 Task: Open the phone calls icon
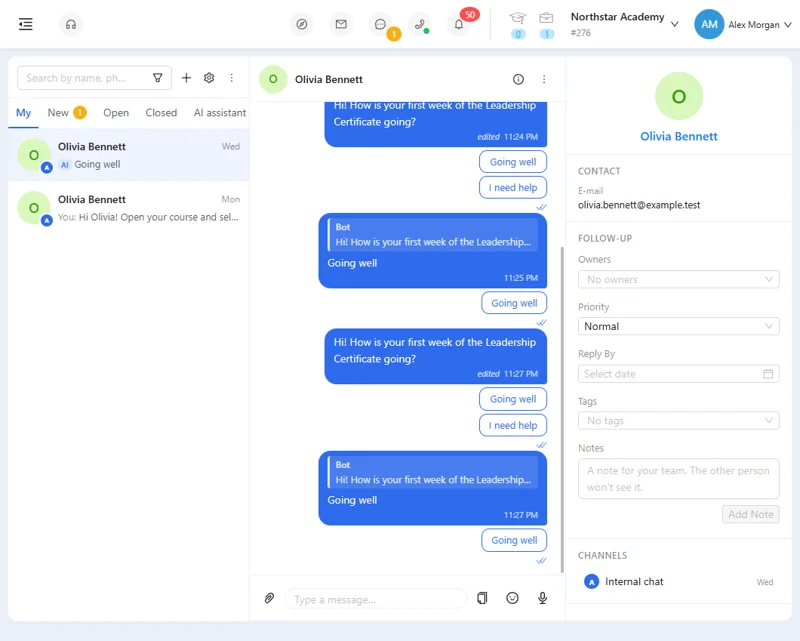[419, 24]
